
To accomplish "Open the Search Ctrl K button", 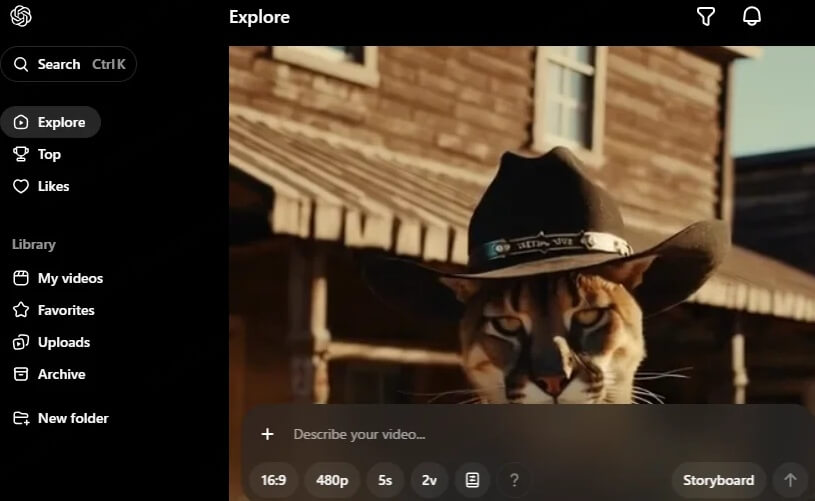I will pyautogui.click(x=69, y=64).
